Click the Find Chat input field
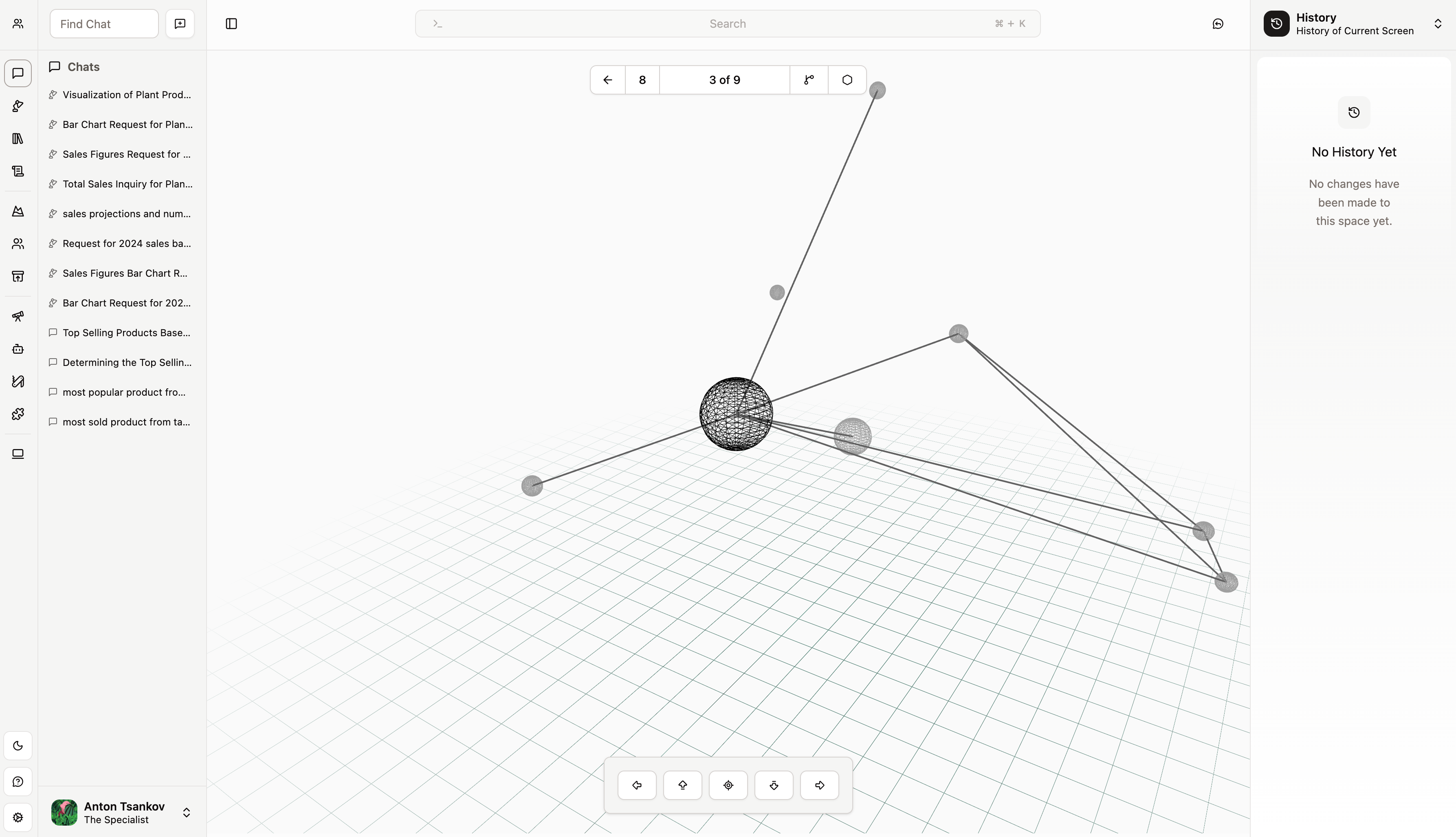1456x837 pixels. coord(104,24)
